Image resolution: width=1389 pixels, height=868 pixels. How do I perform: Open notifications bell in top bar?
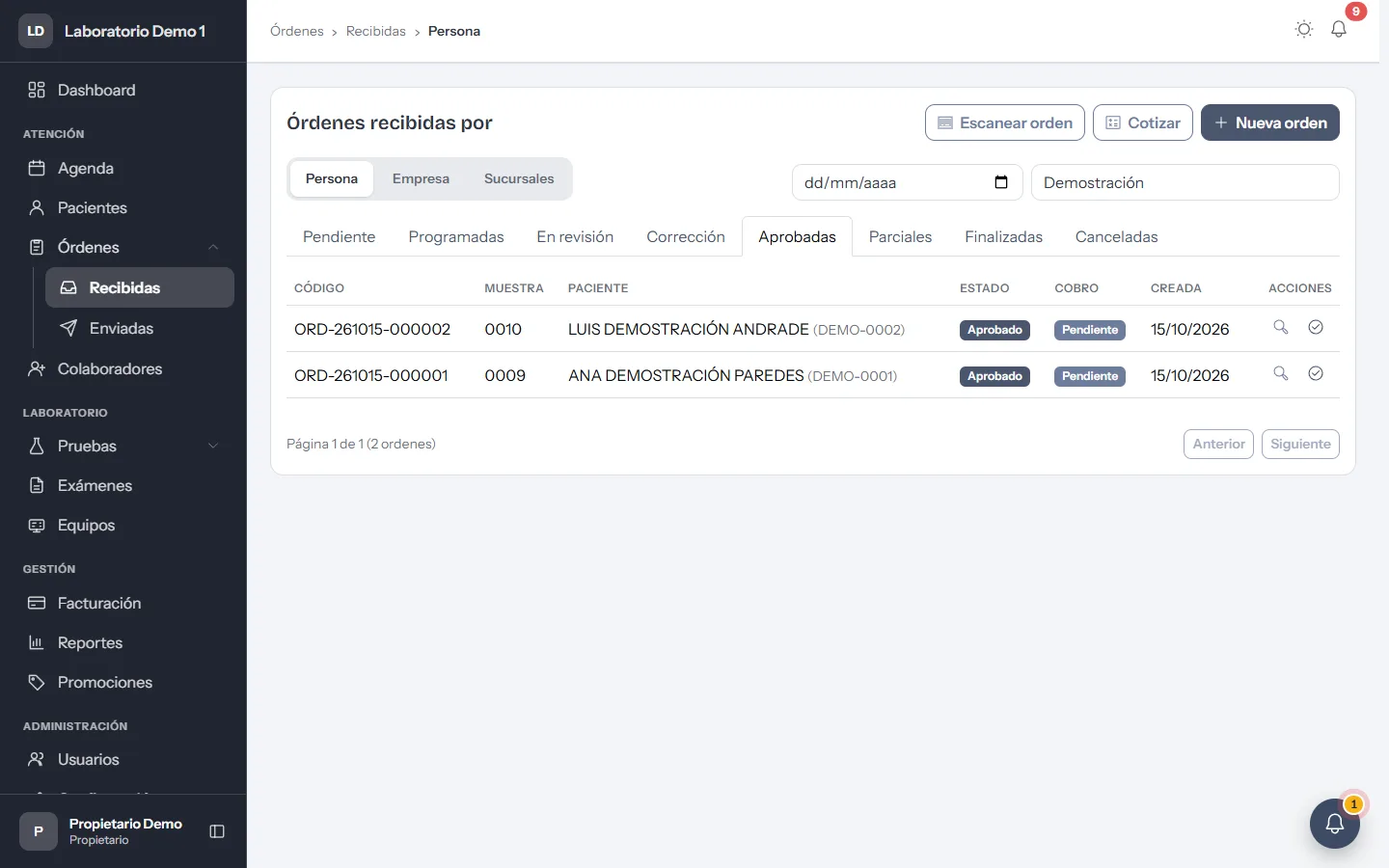[1339, 29]
